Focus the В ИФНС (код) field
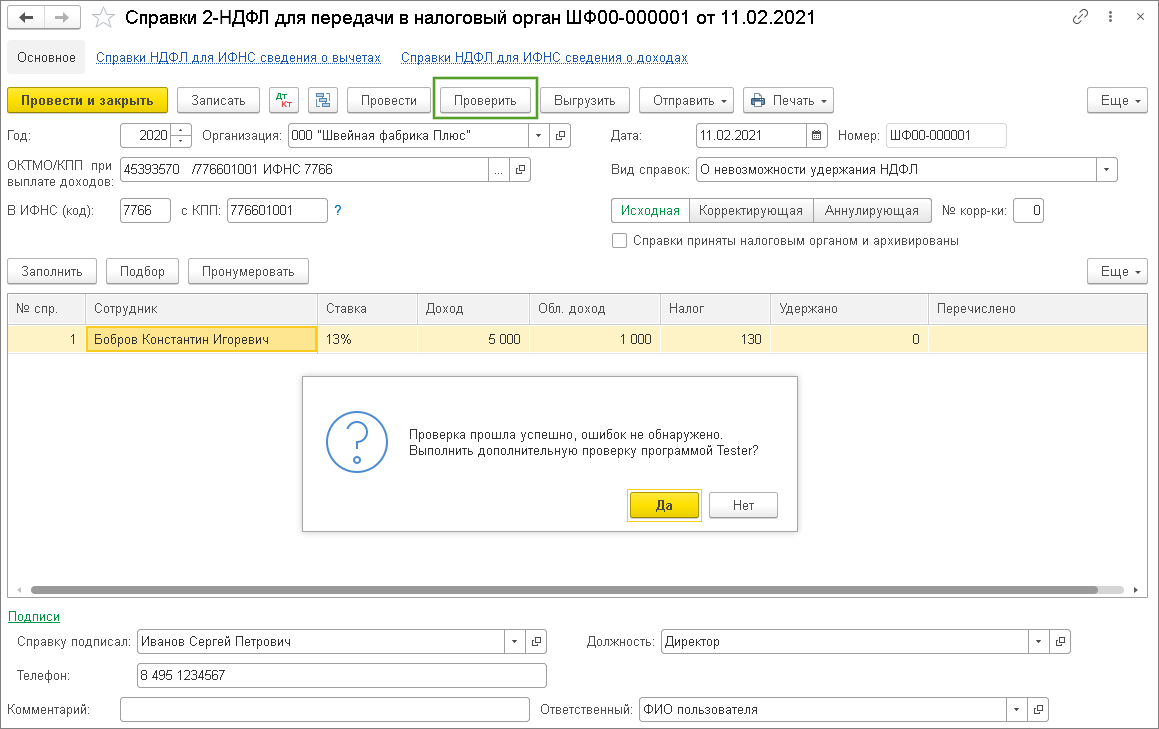 [x=145, y=210]
